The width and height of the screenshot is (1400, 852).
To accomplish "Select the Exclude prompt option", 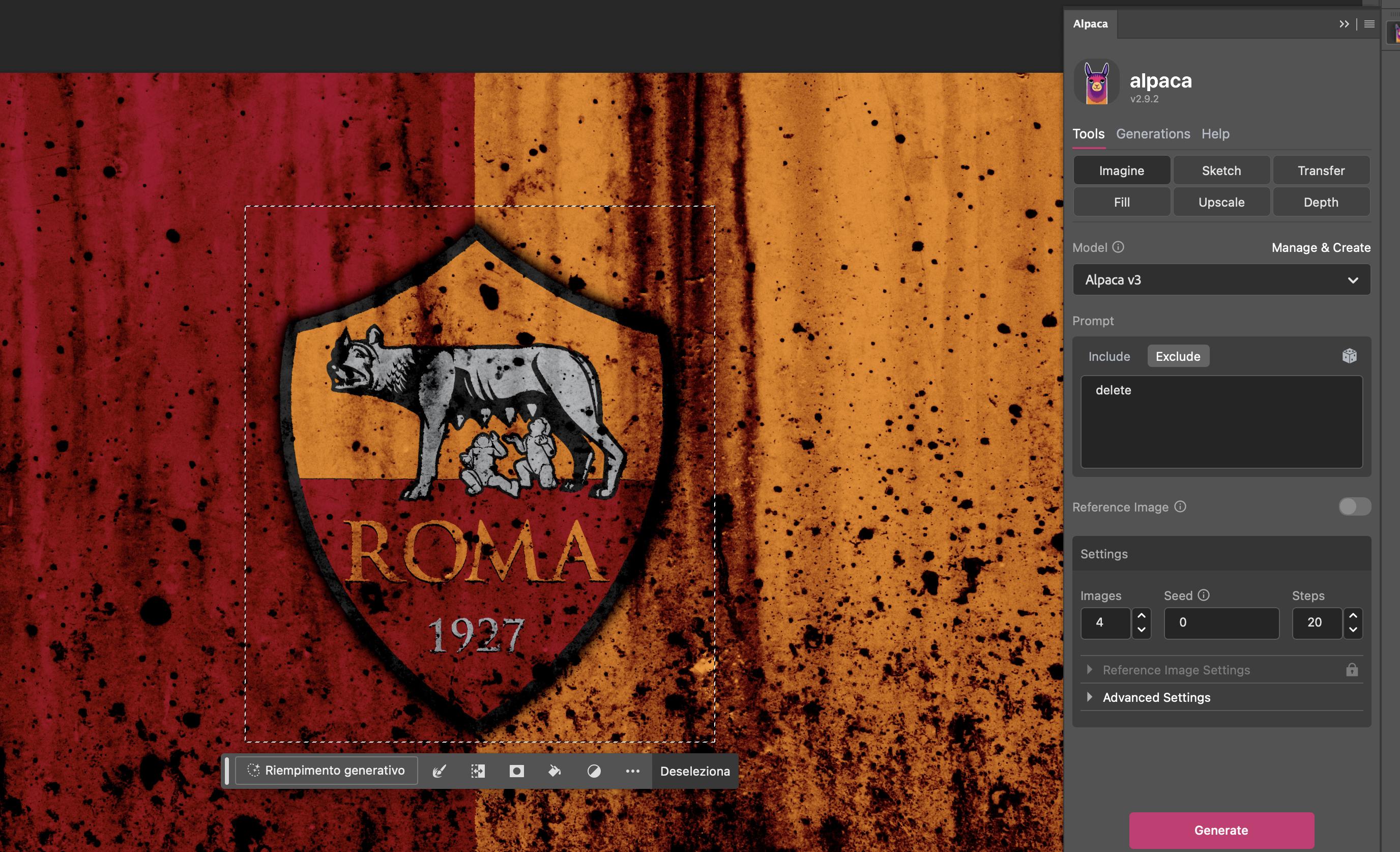I will (1178, 356).
